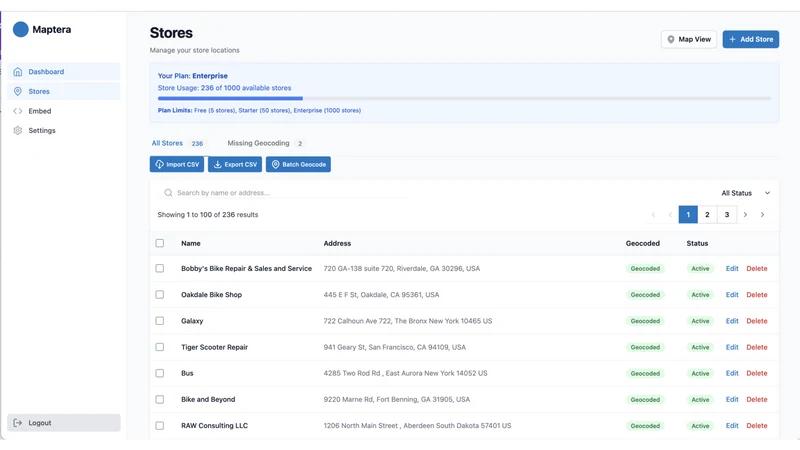Click the store usage progress bar
This screenshot has width=800, height=450.
[464, 98]
